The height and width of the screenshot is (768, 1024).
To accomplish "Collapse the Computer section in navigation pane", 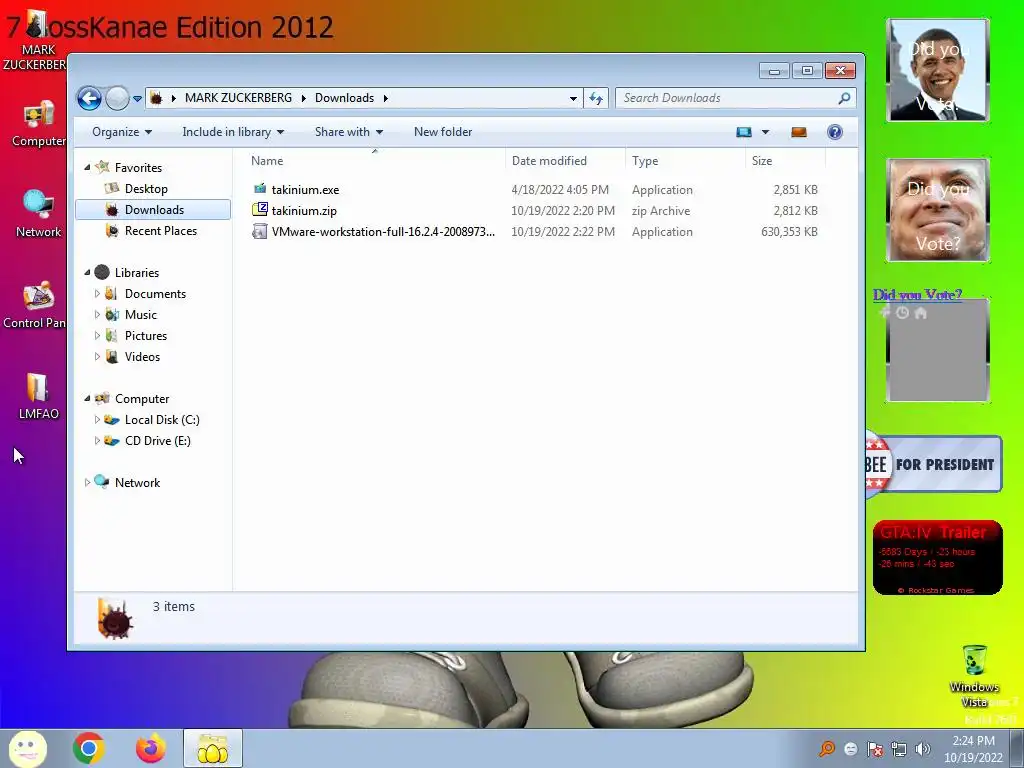I will point(87,399).
